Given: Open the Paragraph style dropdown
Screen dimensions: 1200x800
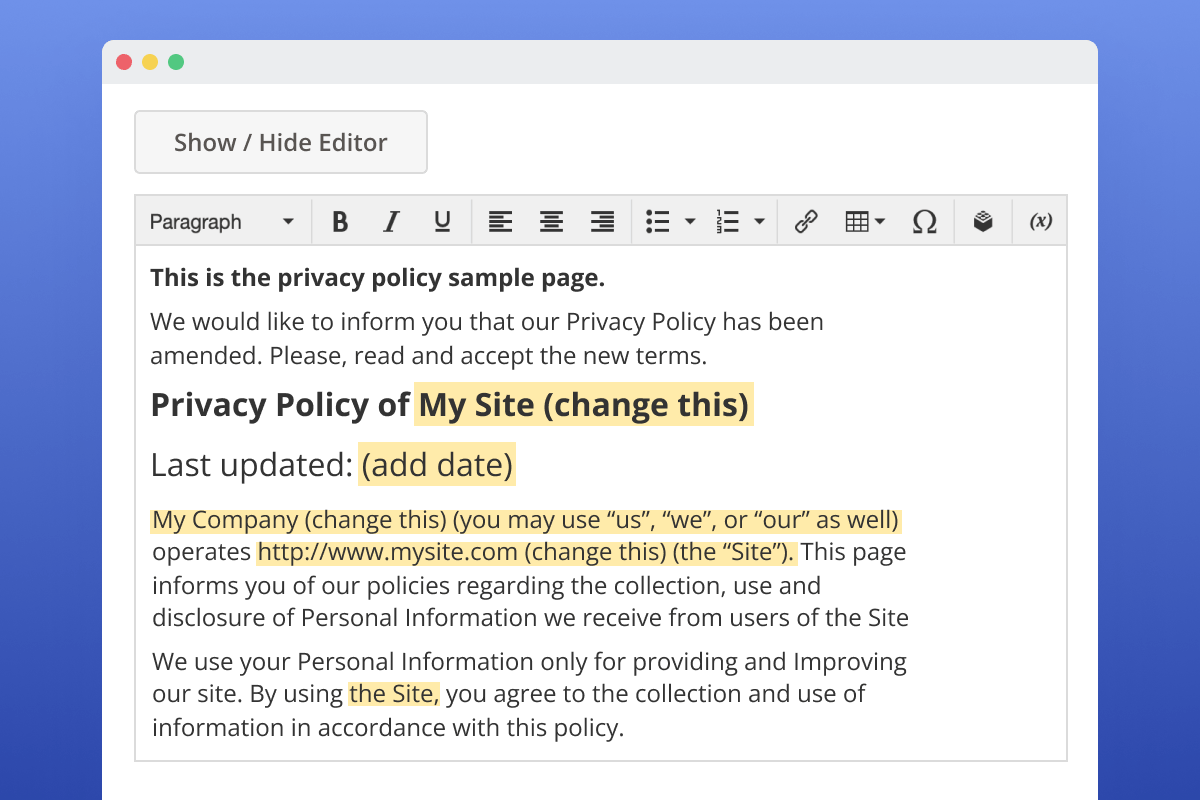Looking at the screenshot, I should tap(222, 221).
